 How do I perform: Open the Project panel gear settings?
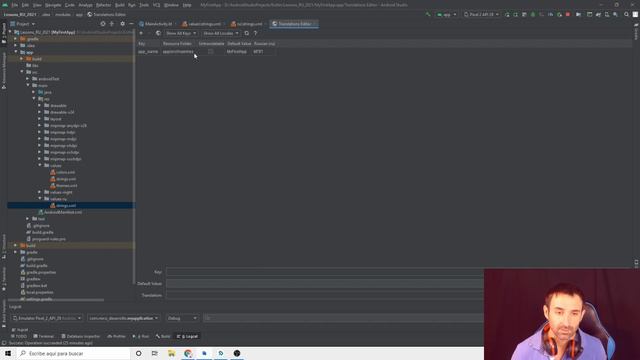click(122, 24)
